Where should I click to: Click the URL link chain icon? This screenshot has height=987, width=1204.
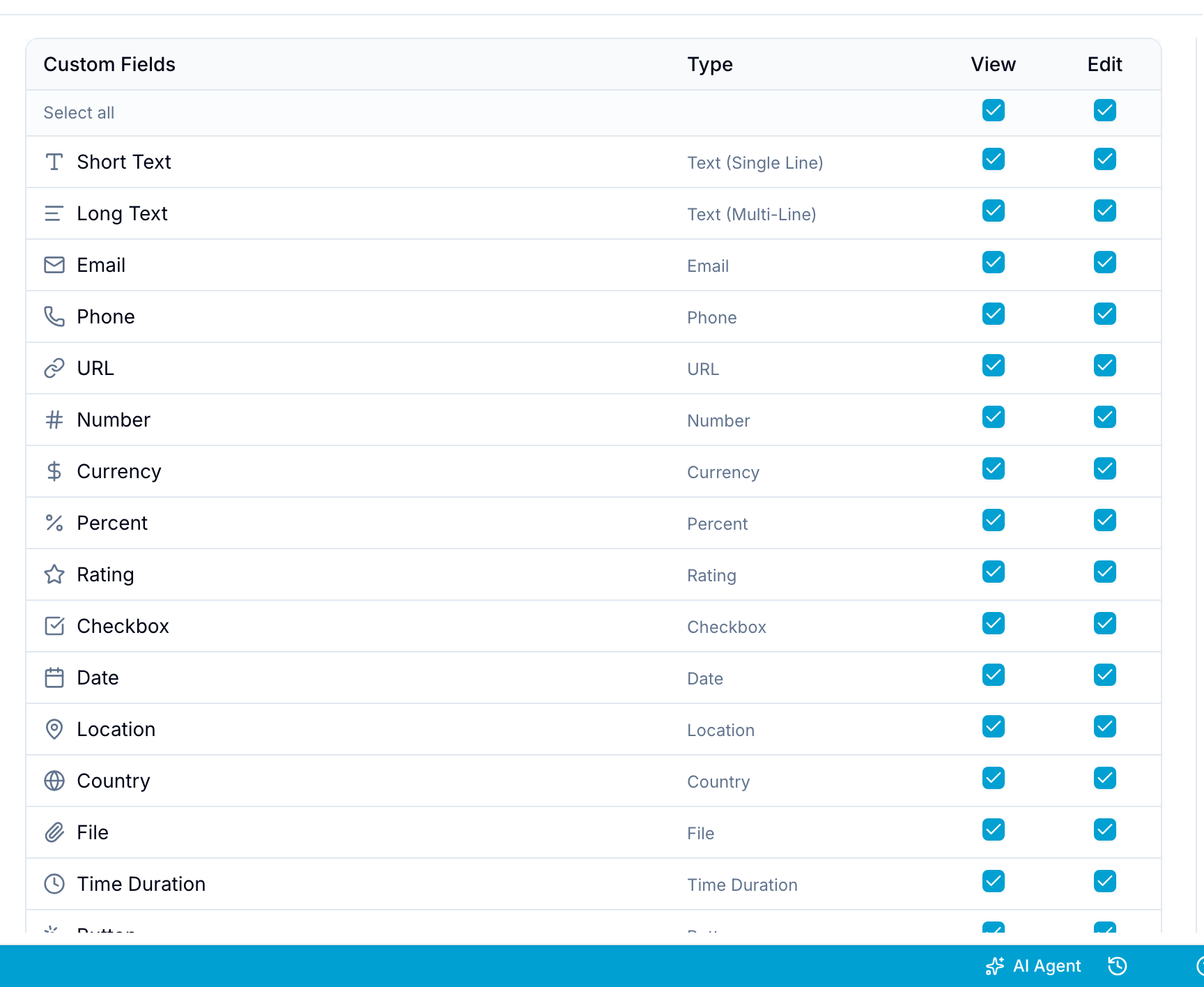pos(54,368)
